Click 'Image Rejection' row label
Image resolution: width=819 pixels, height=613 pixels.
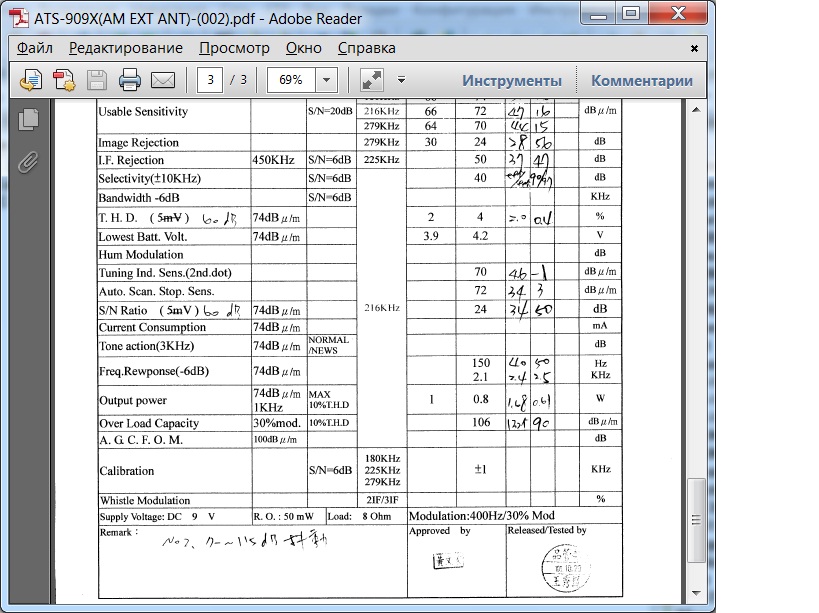coord(138,143)
